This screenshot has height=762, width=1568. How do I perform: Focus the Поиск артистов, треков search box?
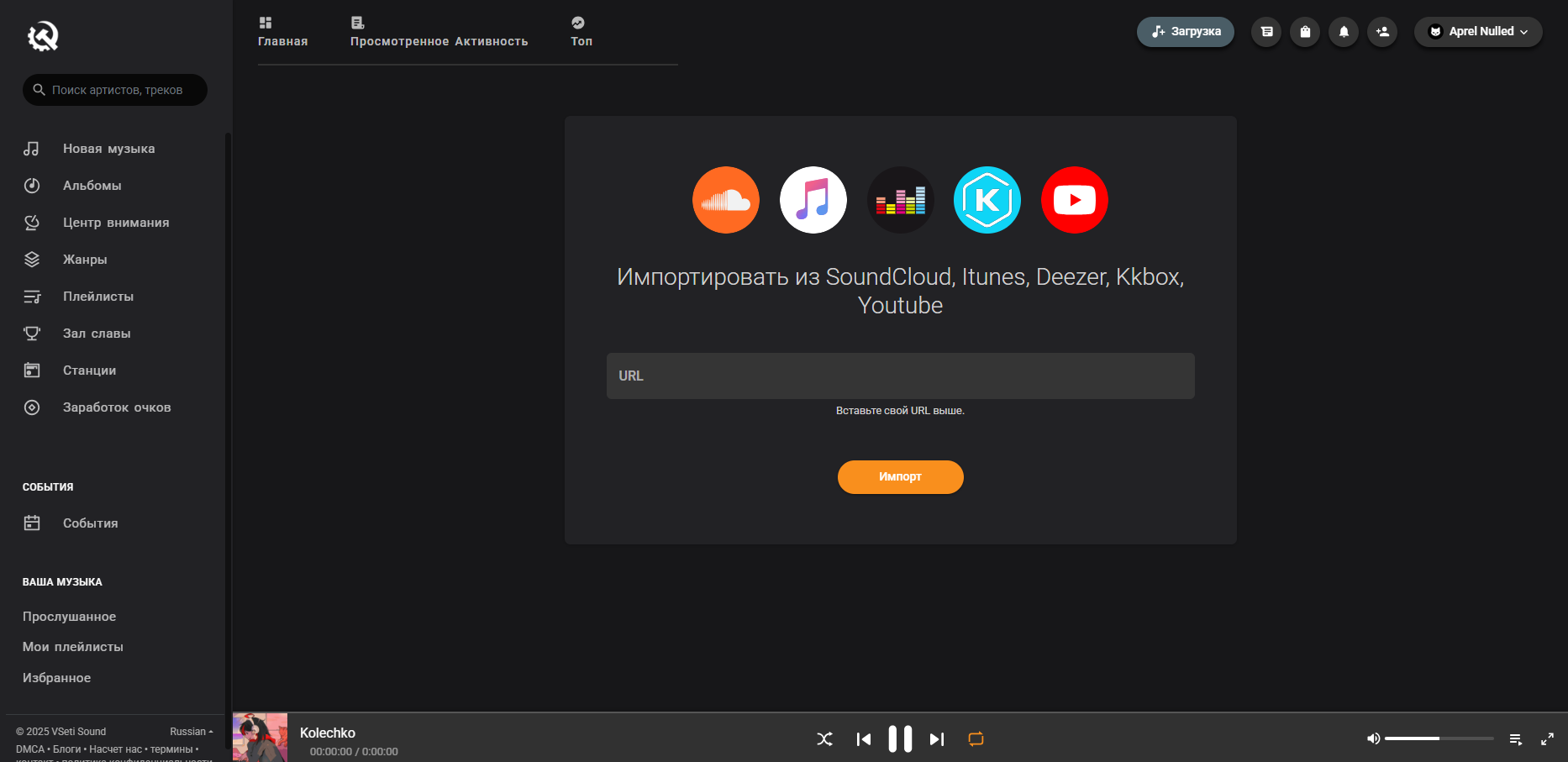click(x=115, y=90)
